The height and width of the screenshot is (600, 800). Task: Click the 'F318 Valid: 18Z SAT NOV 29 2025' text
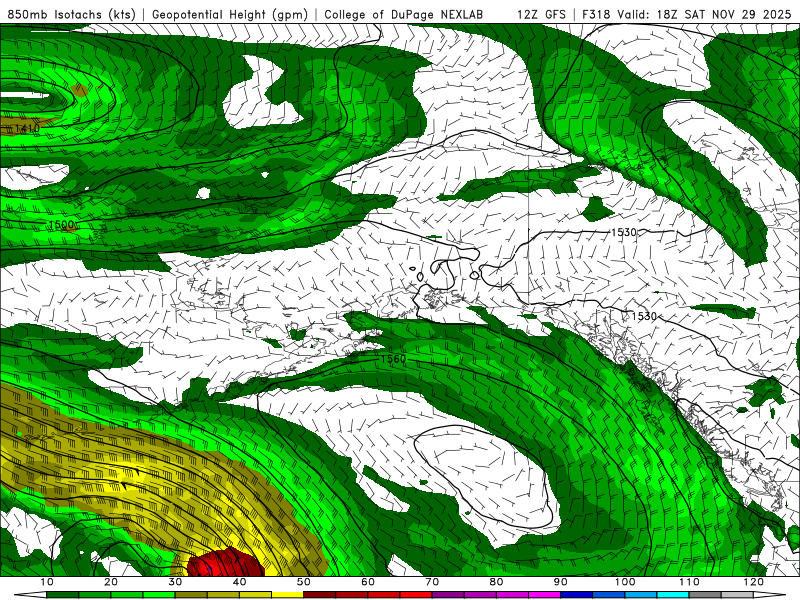point(688,14)
